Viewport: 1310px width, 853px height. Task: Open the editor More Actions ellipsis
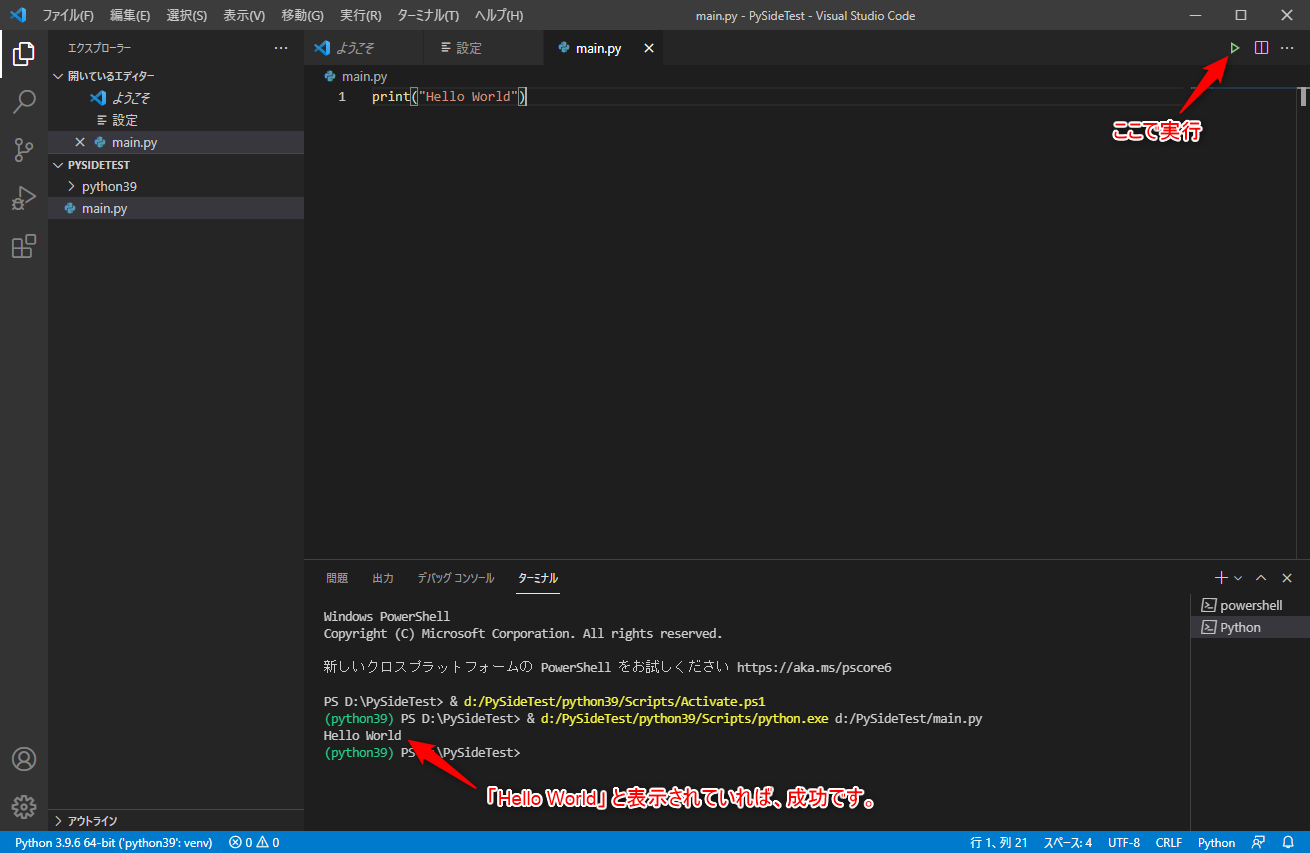pyautogui.click(x=1287, y=48)
